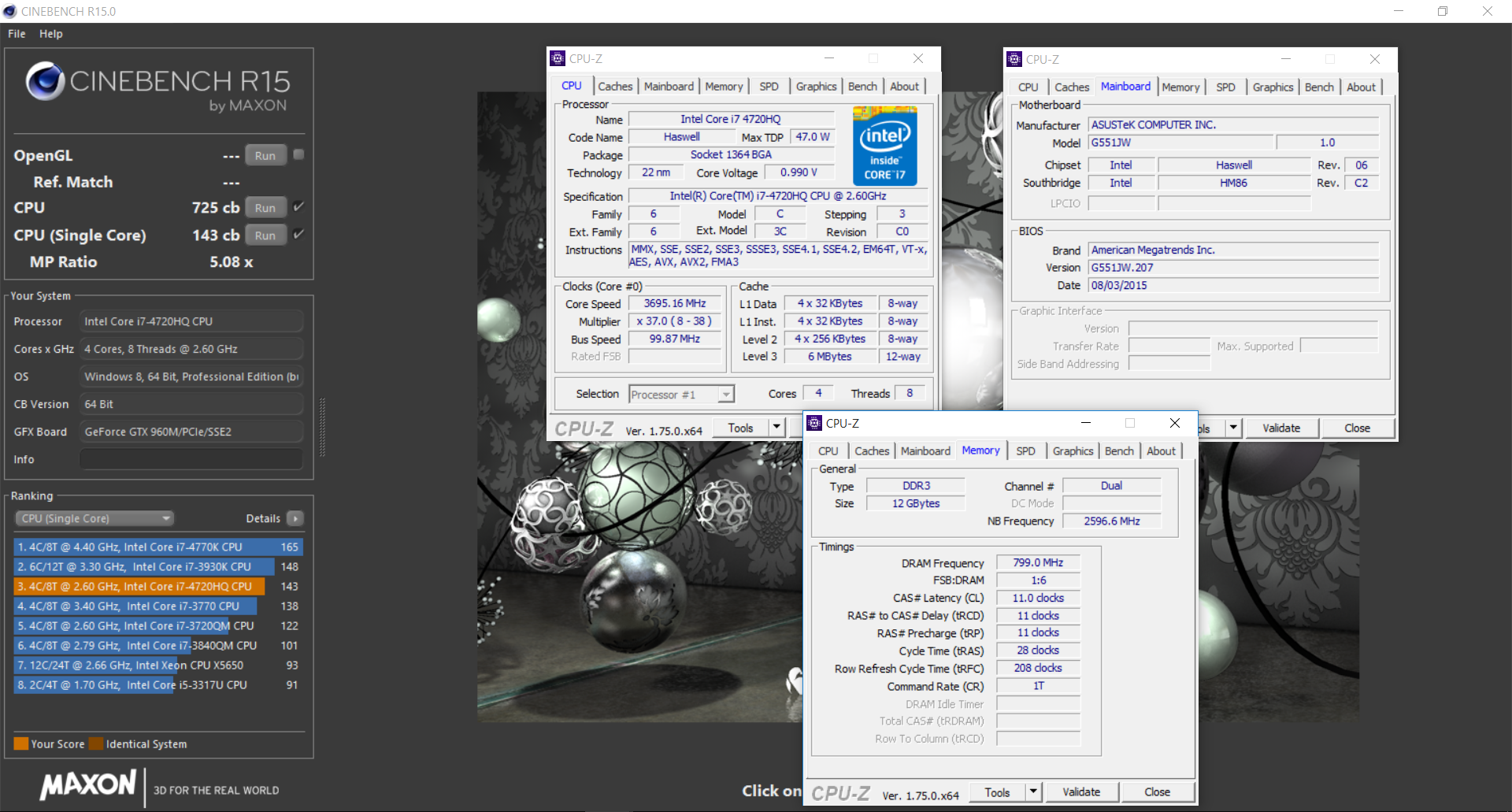Select ranking row i5-3317U CPU
Viewport: 1512px width, 812px height.
pyautogui.click(x=157, y=684)
